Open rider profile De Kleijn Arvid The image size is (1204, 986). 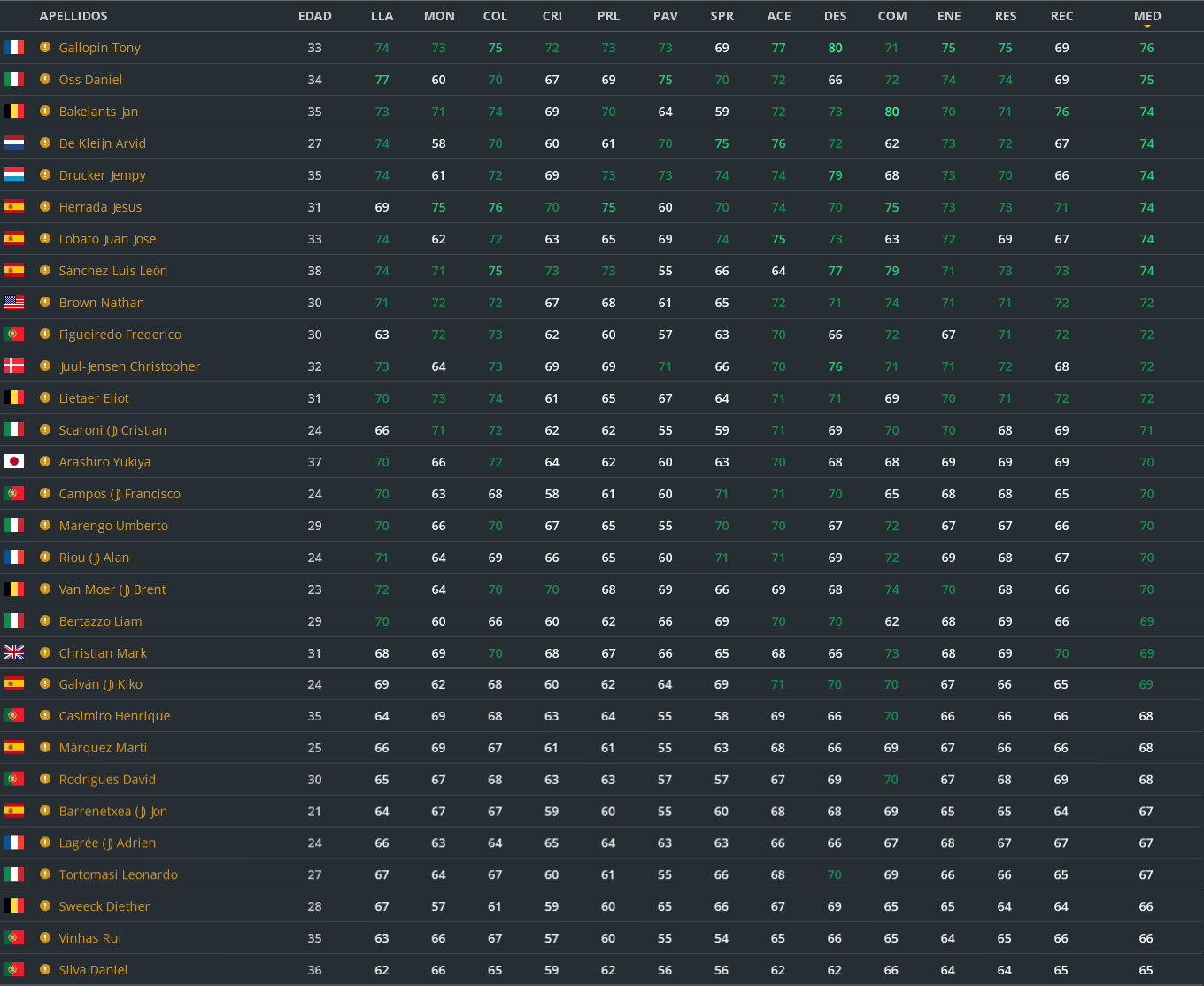(103, 143)
